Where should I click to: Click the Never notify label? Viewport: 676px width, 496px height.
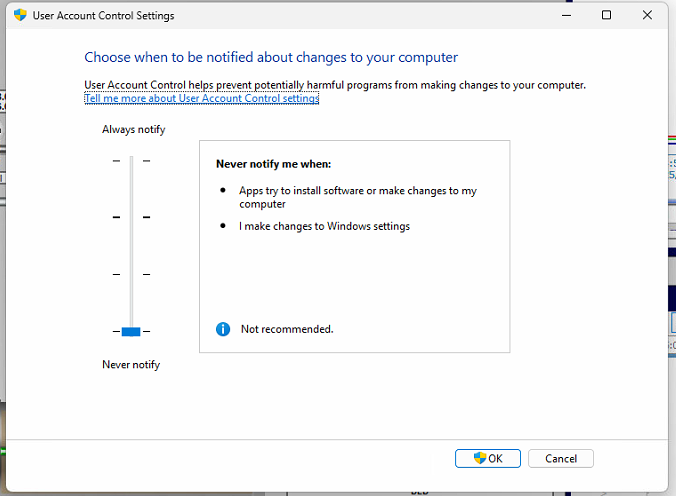click(x=131, y=364)
